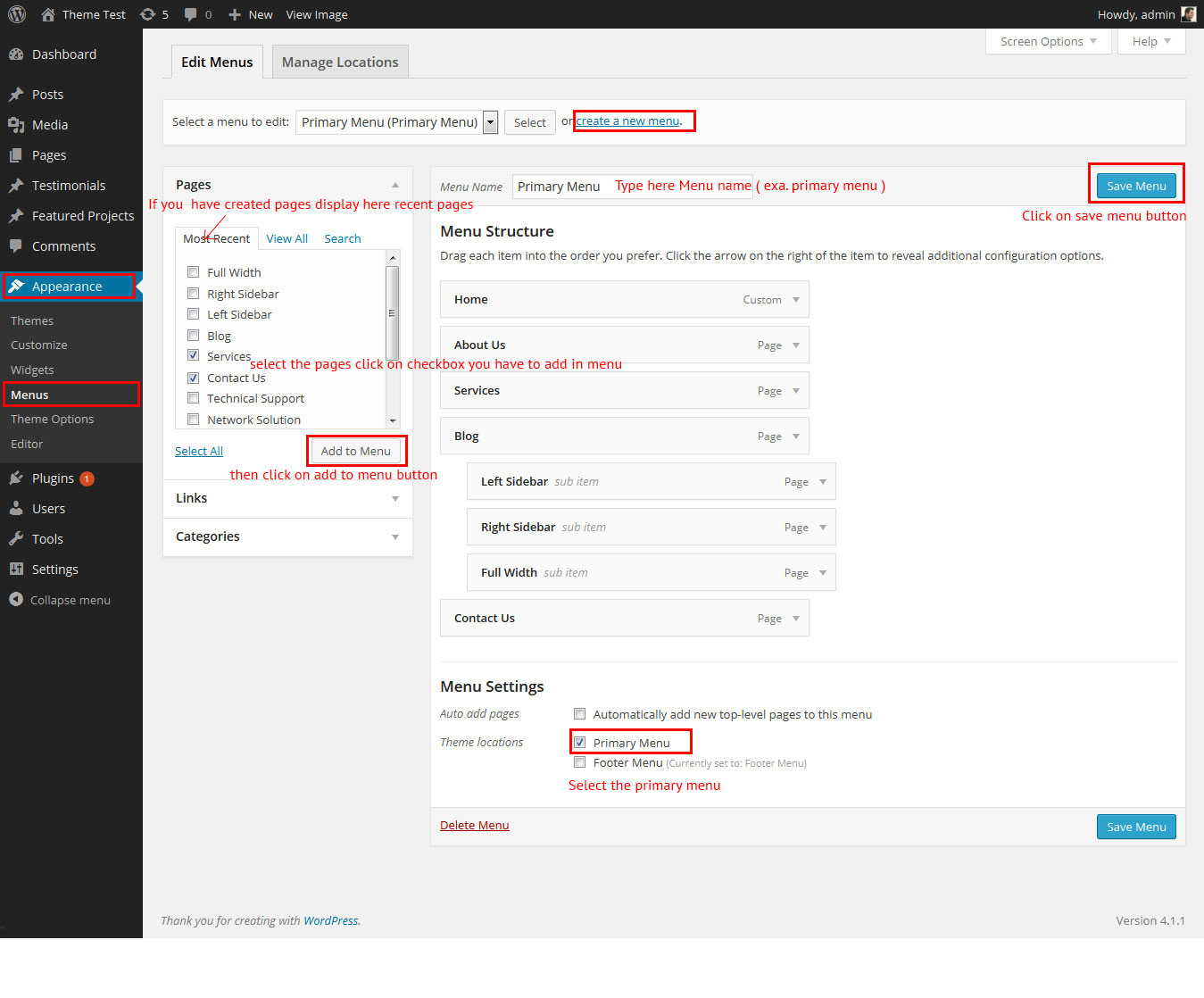
Task: Expand the Services menu item arrow
Action: (796, 391)
